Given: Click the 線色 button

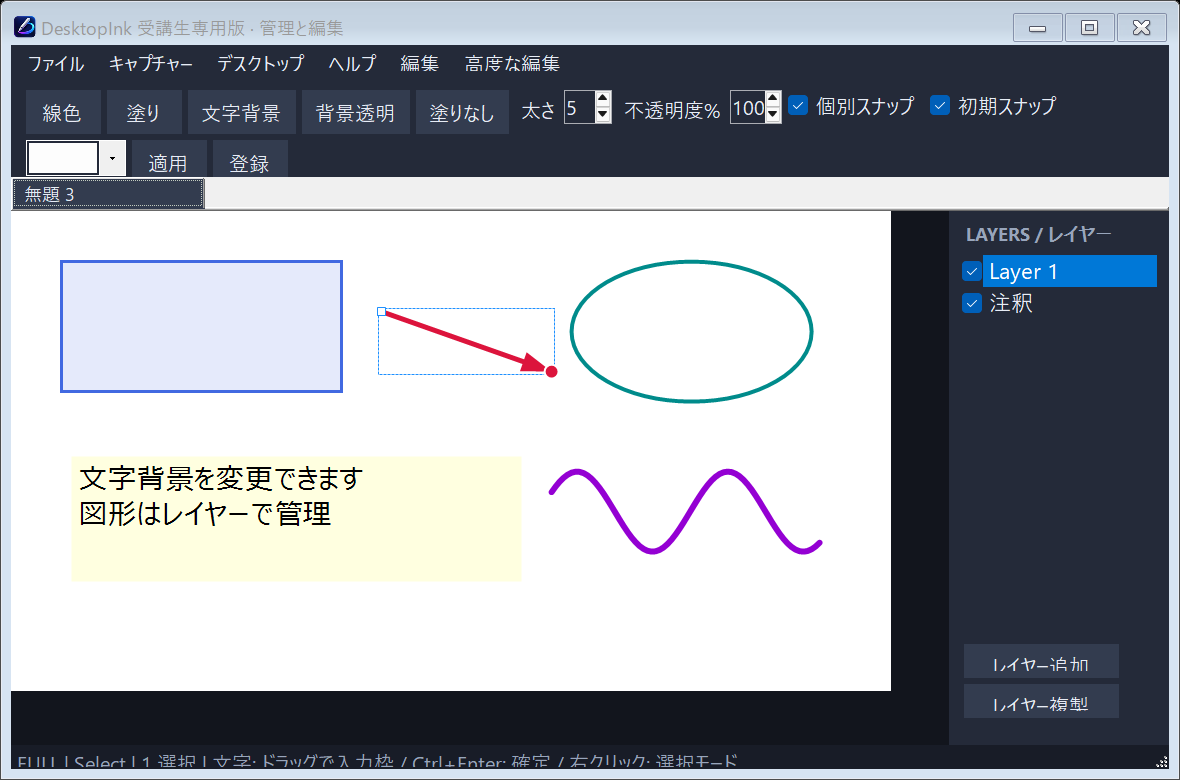Looking at the screenshot, I should tap(62, 112).
